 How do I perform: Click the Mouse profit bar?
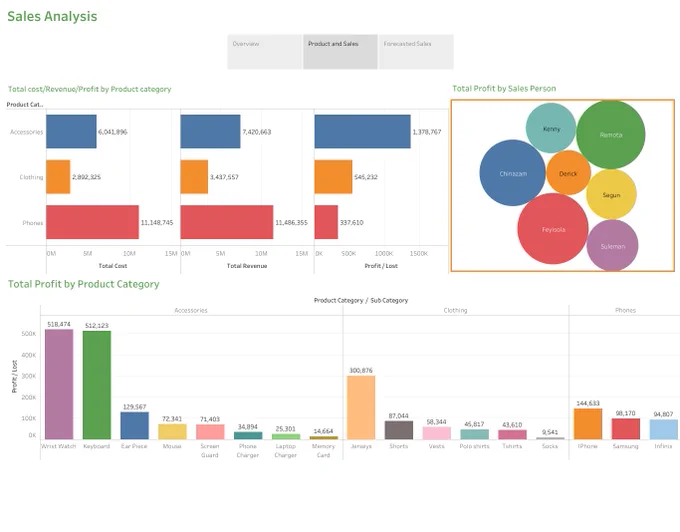tap(172, 431)
